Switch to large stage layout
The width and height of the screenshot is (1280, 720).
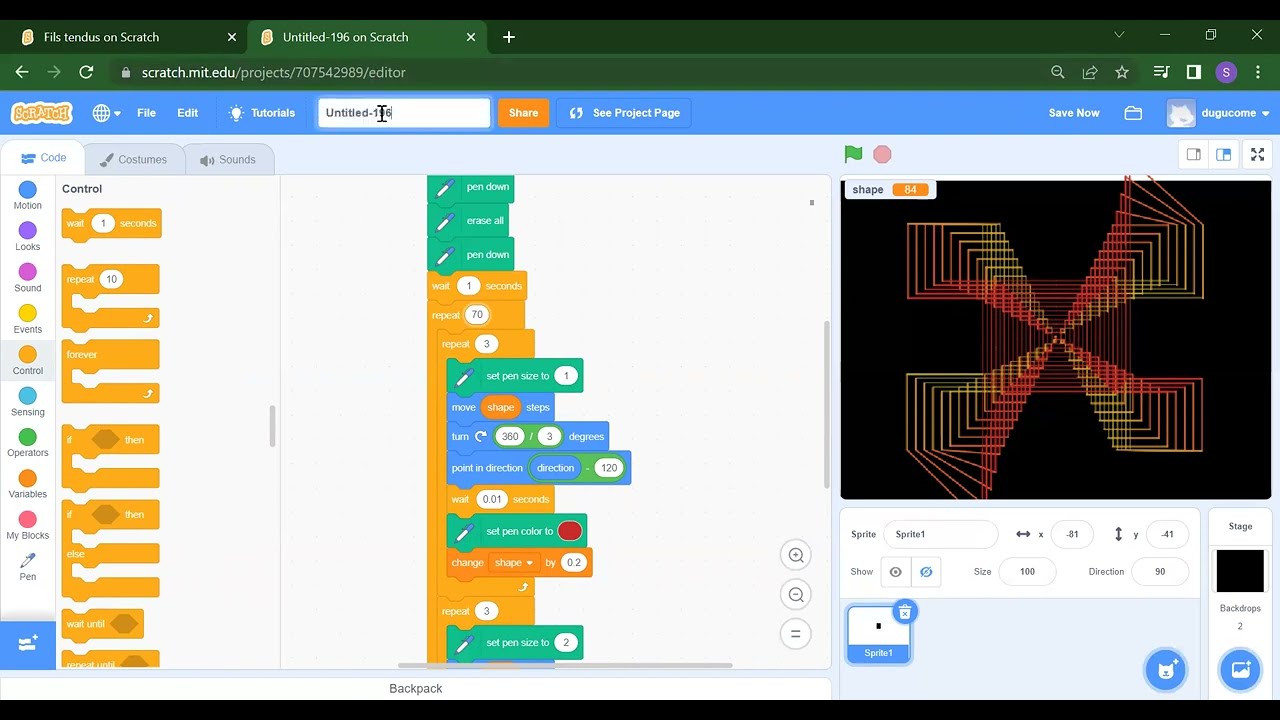[x=1223, y=154]
